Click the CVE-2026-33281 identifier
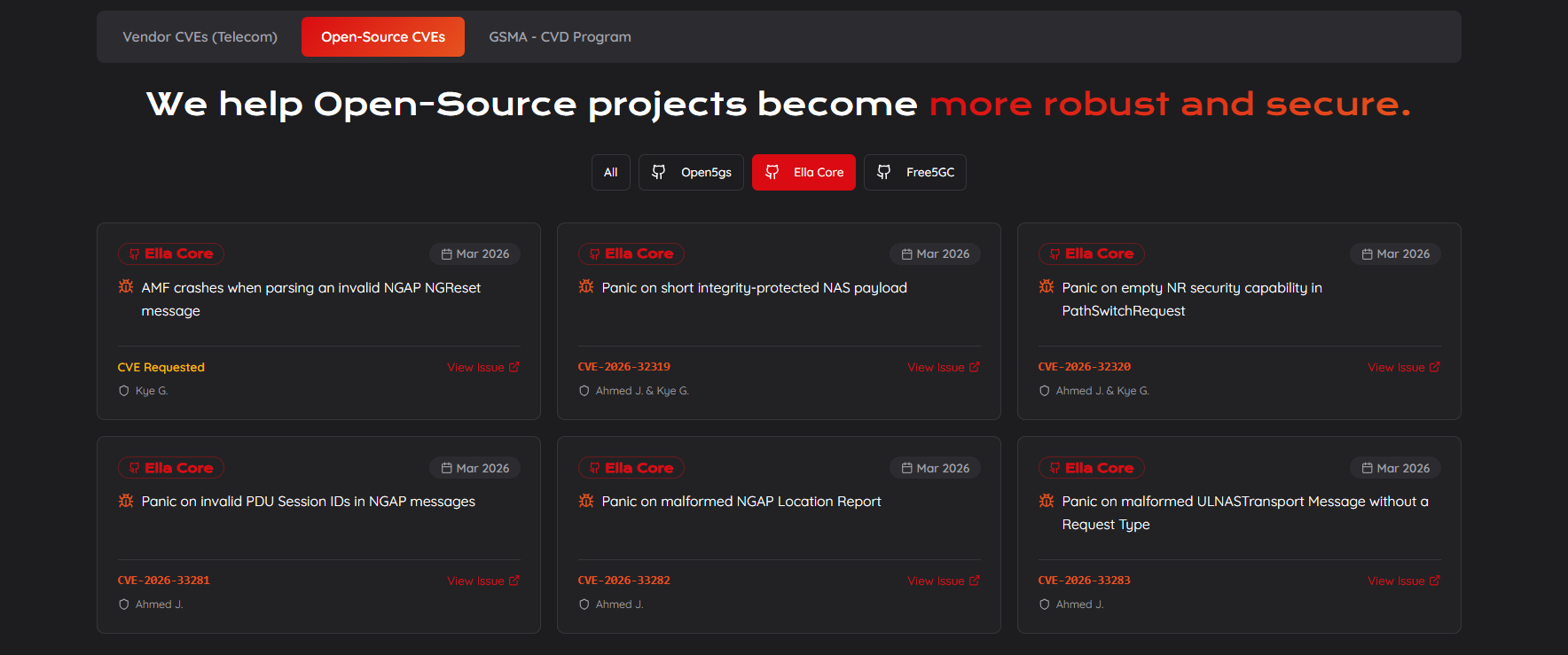This screenshot has width=1568, height=655. (164, 581)
